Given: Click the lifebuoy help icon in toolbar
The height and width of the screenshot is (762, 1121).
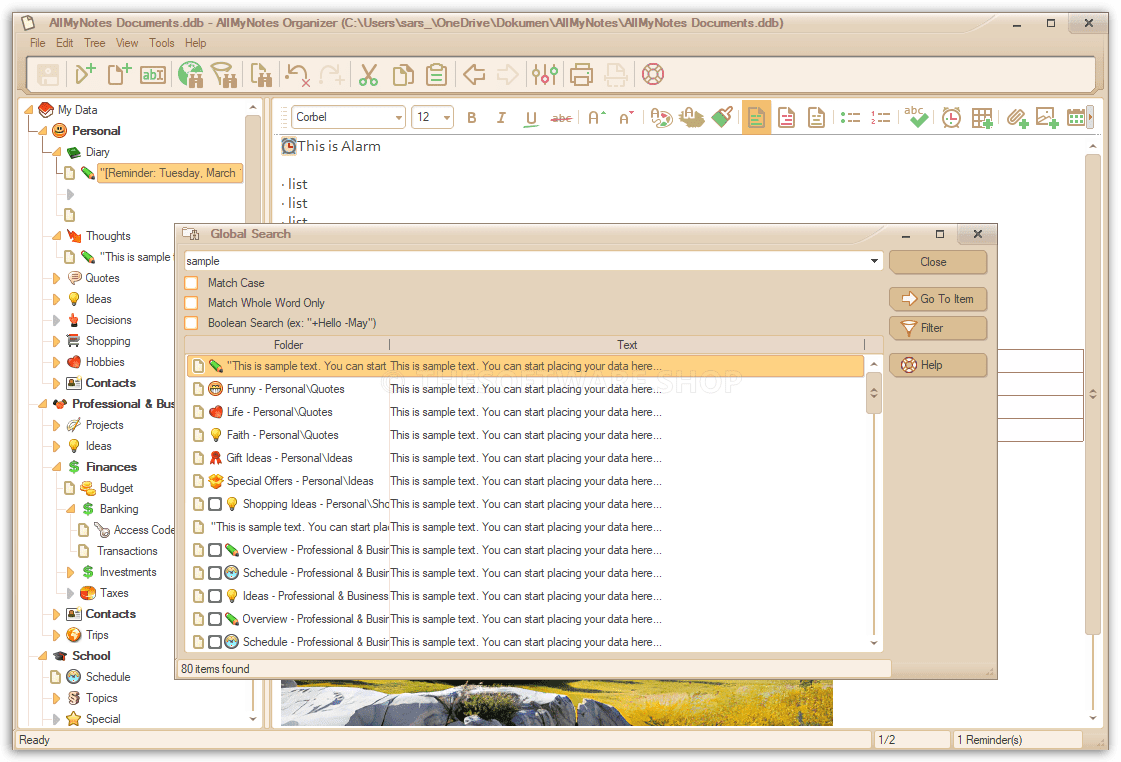Looking at the screenshot, I should (653, 74).
